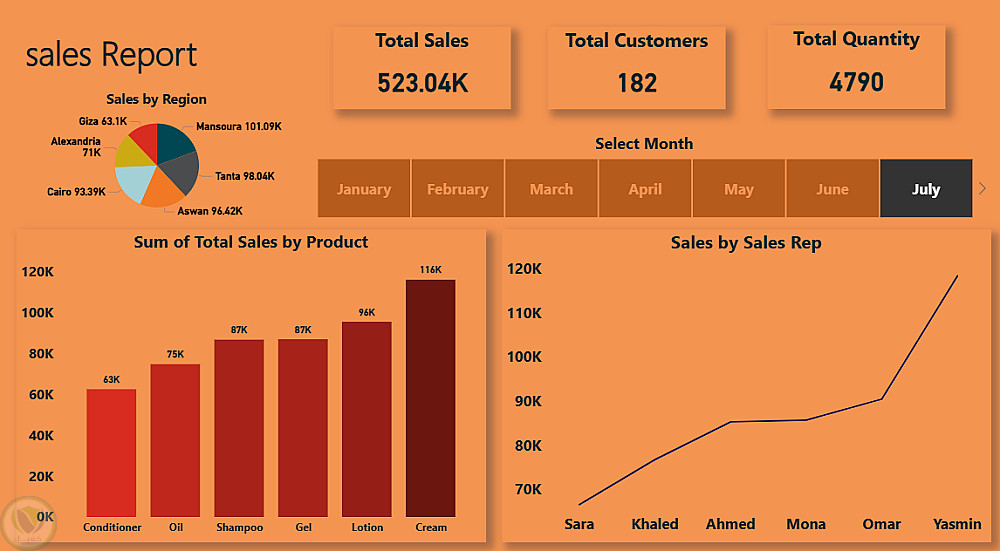The image size is (1000, 551).
Task: Filter report by June
Action: point(832,189)
